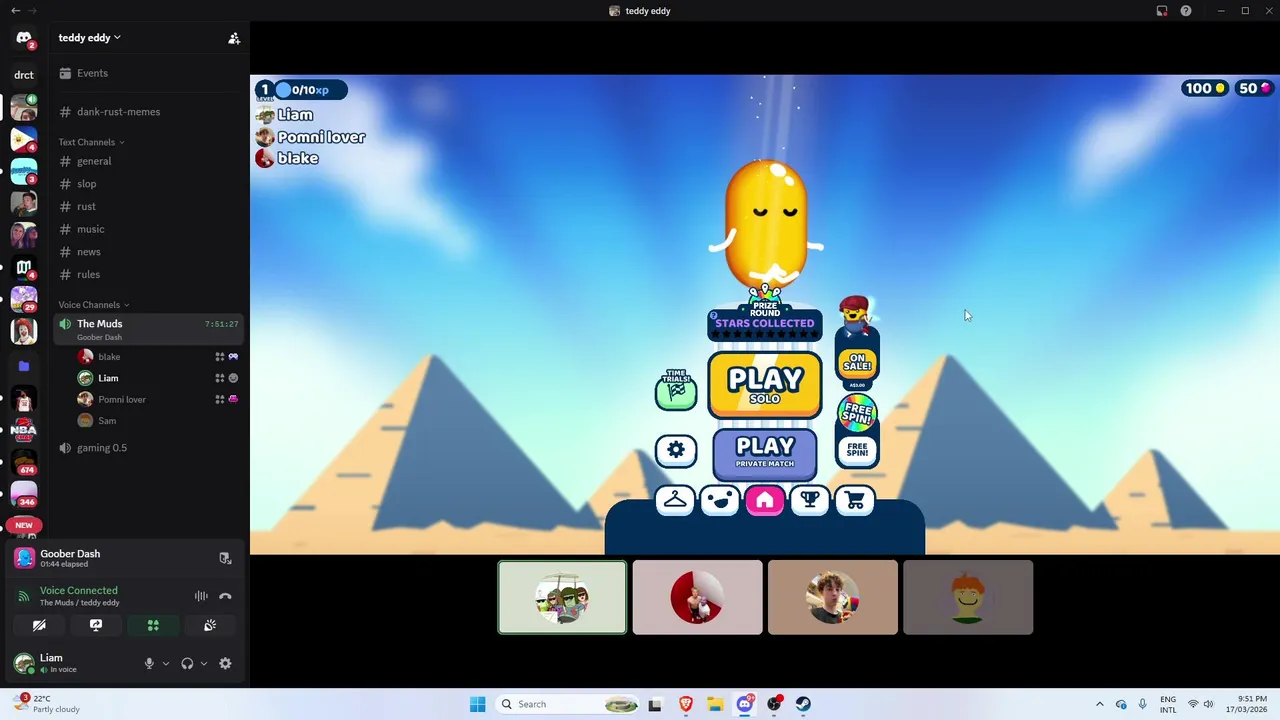Click Liam's avatar in user panel
Viewport: 1280px width, 720px height.
(x=23, y=662)
